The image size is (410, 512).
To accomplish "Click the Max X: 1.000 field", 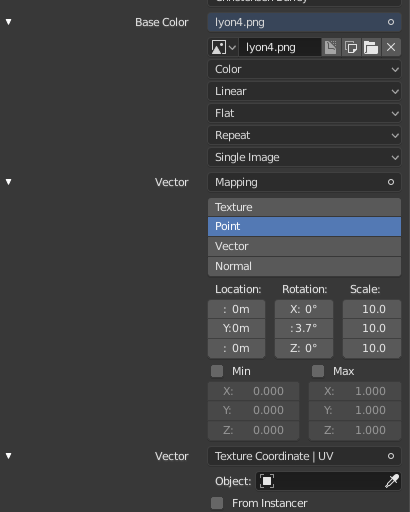I will tap(355, 391).
